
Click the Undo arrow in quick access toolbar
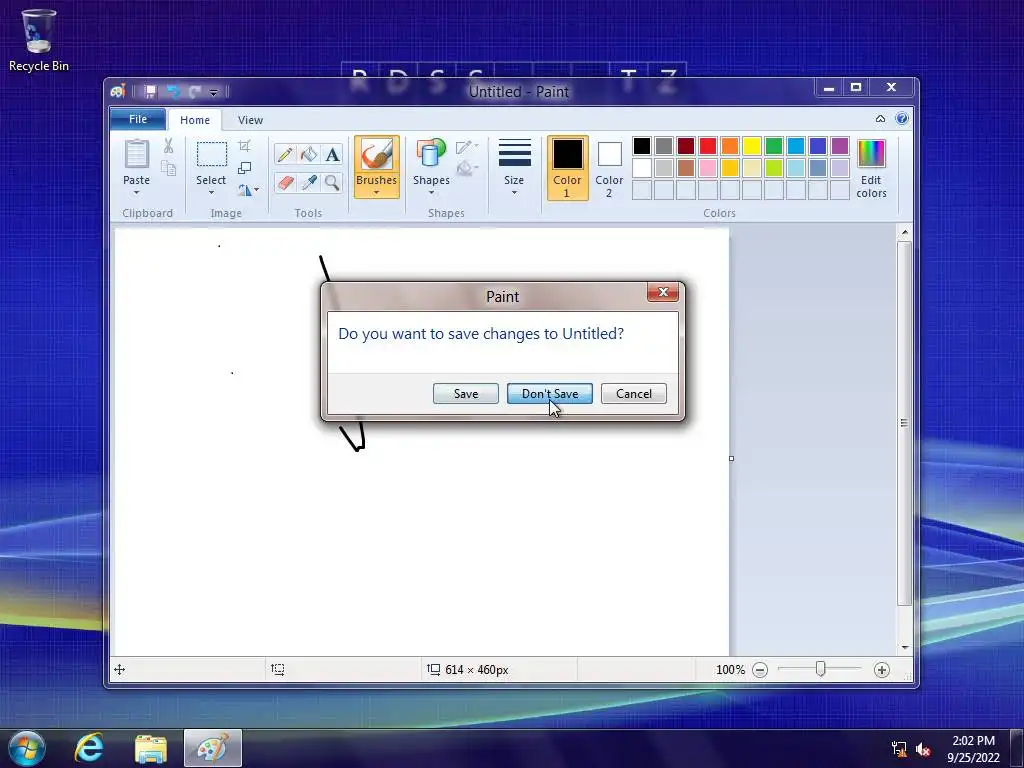pyautogui.click(x=172, y=91)
